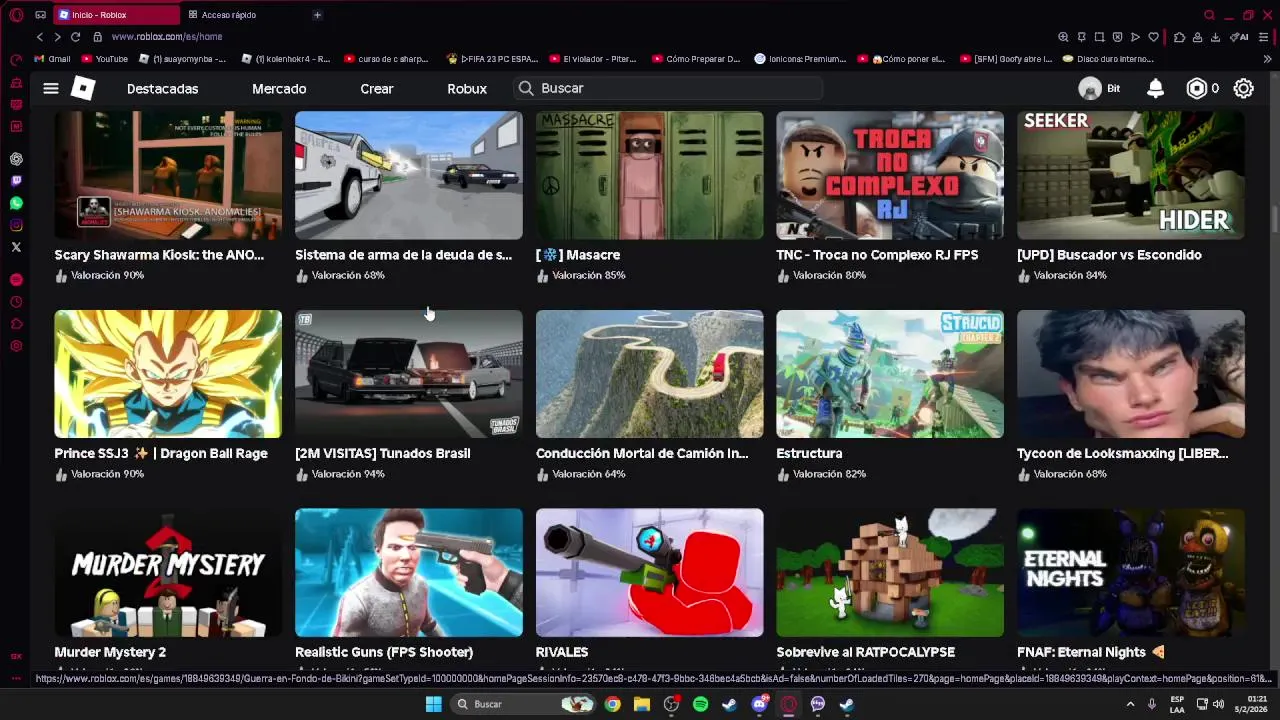Viewport: 1280px width, 720px height.
Task: Click the Roblox Buscar search field
Action: click(x=668, y=88)
